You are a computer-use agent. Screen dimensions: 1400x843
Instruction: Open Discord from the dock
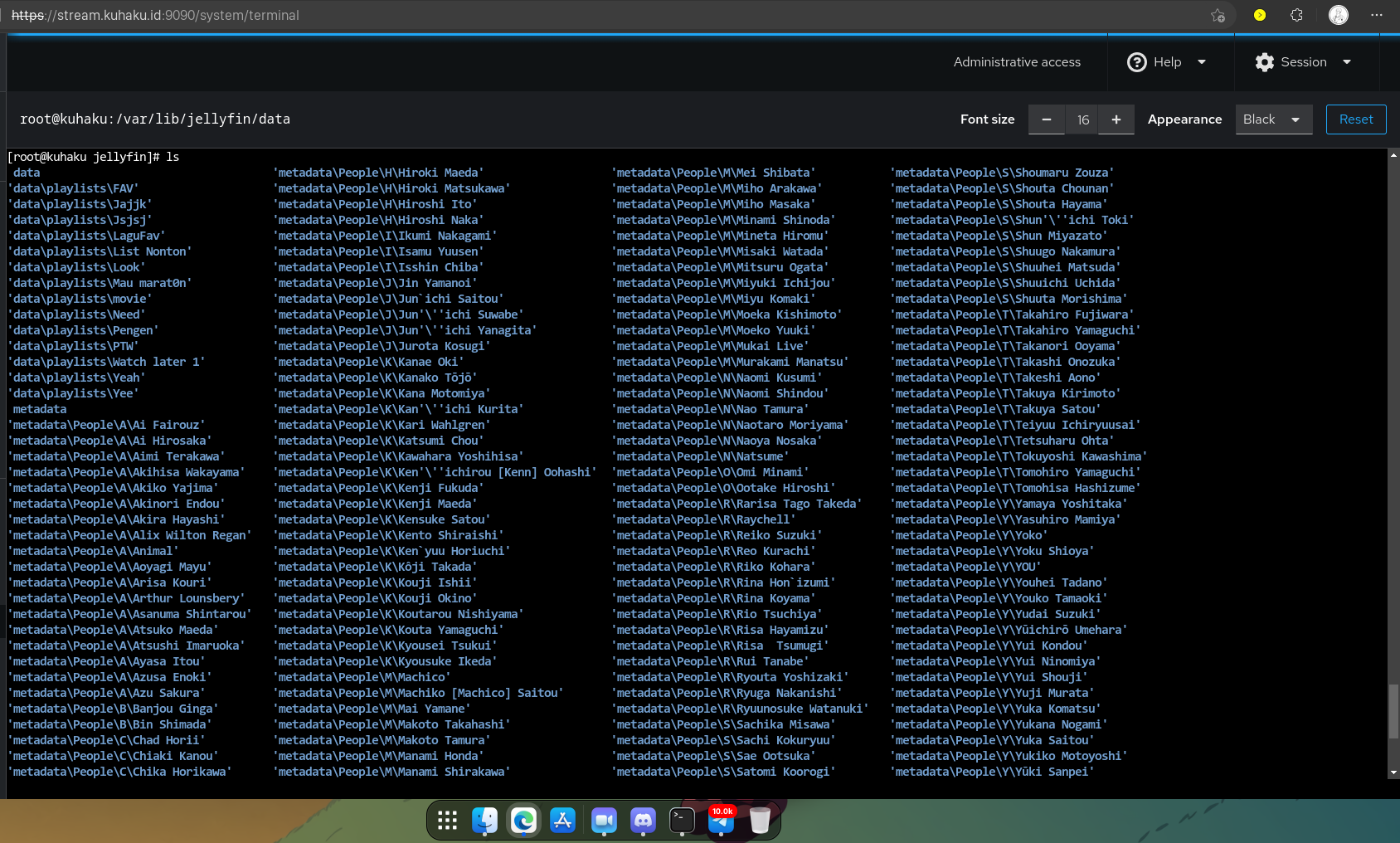643,821
